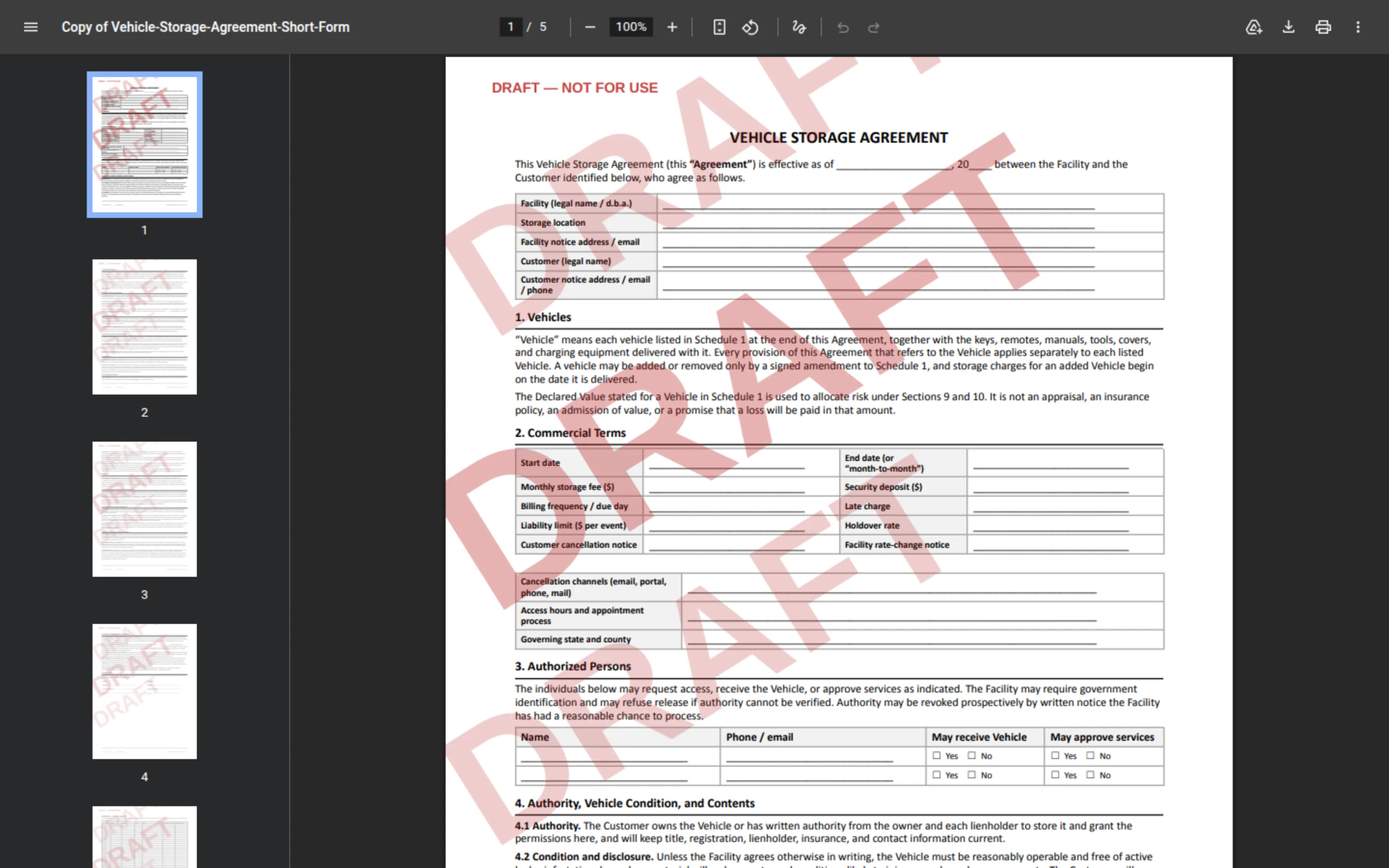Zoom out with the minus button
1389x868 pixels.
590,27
